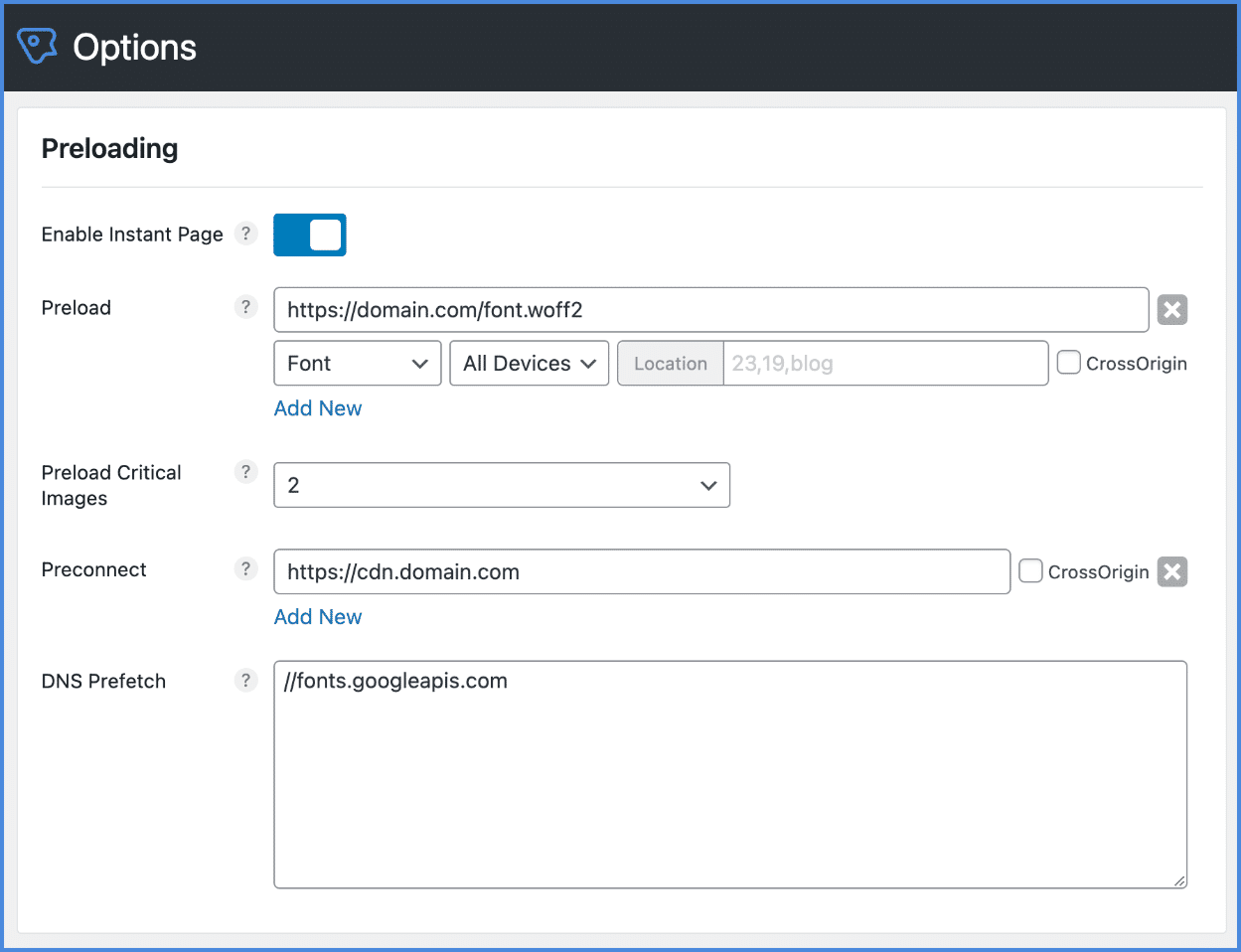Screen dimensions: 1241x952
Task: Open the All Devices dropdown
Action: (529, 363)
